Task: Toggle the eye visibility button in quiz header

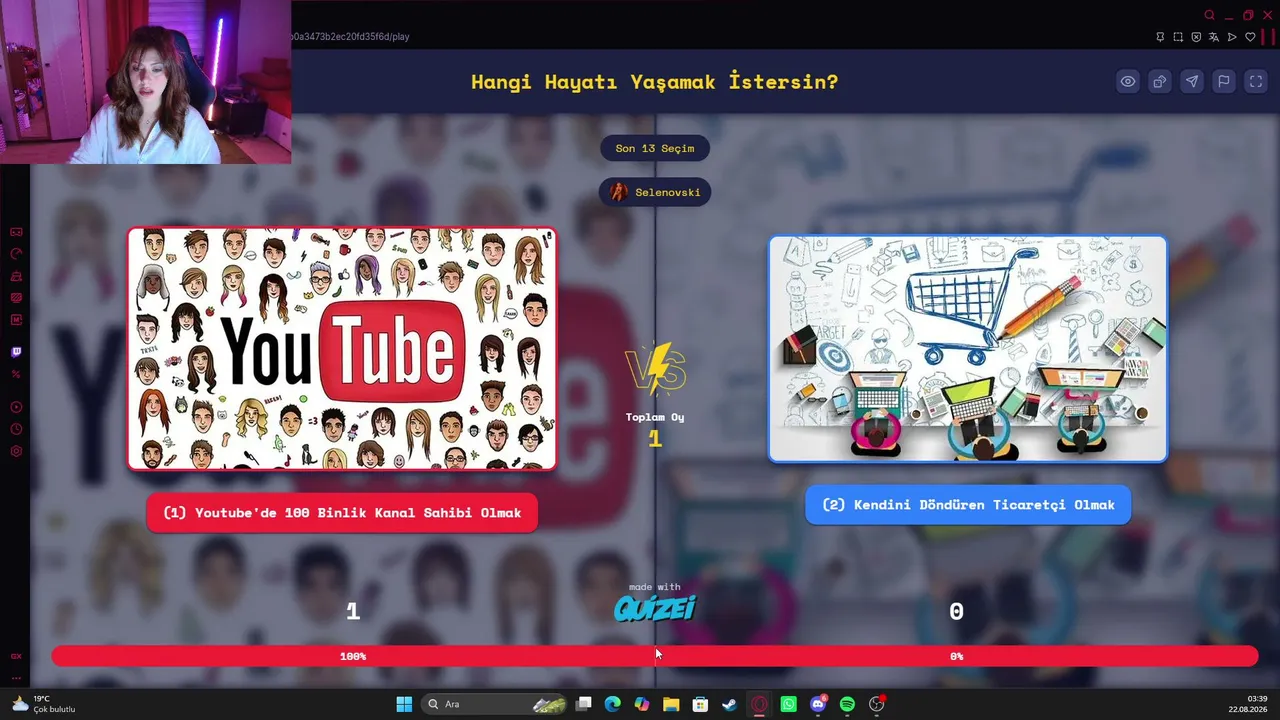Action: (x=1128, y=82)
